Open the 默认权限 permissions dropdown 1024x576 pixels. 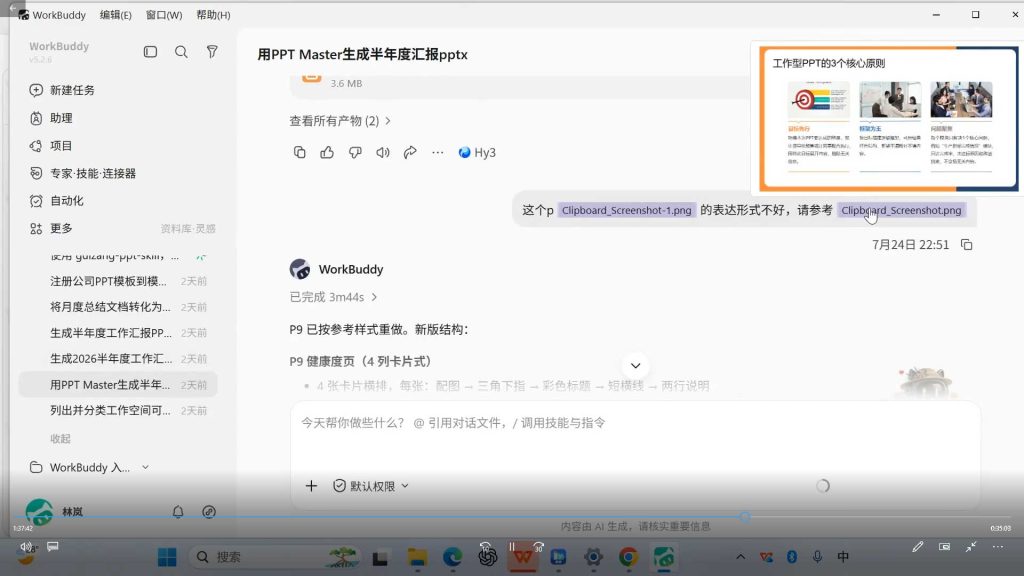(371, 486)
